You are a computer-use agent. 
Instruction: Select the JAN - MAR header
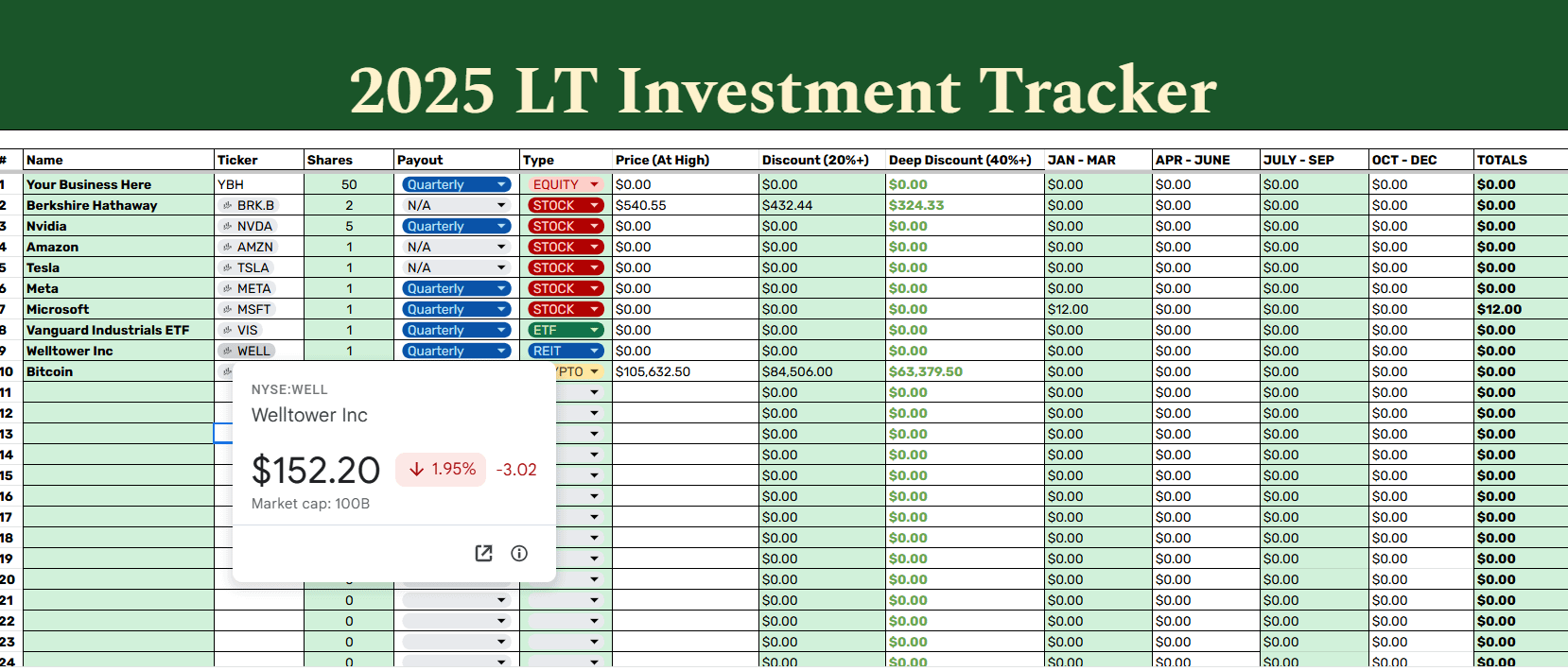(1099, 160)
